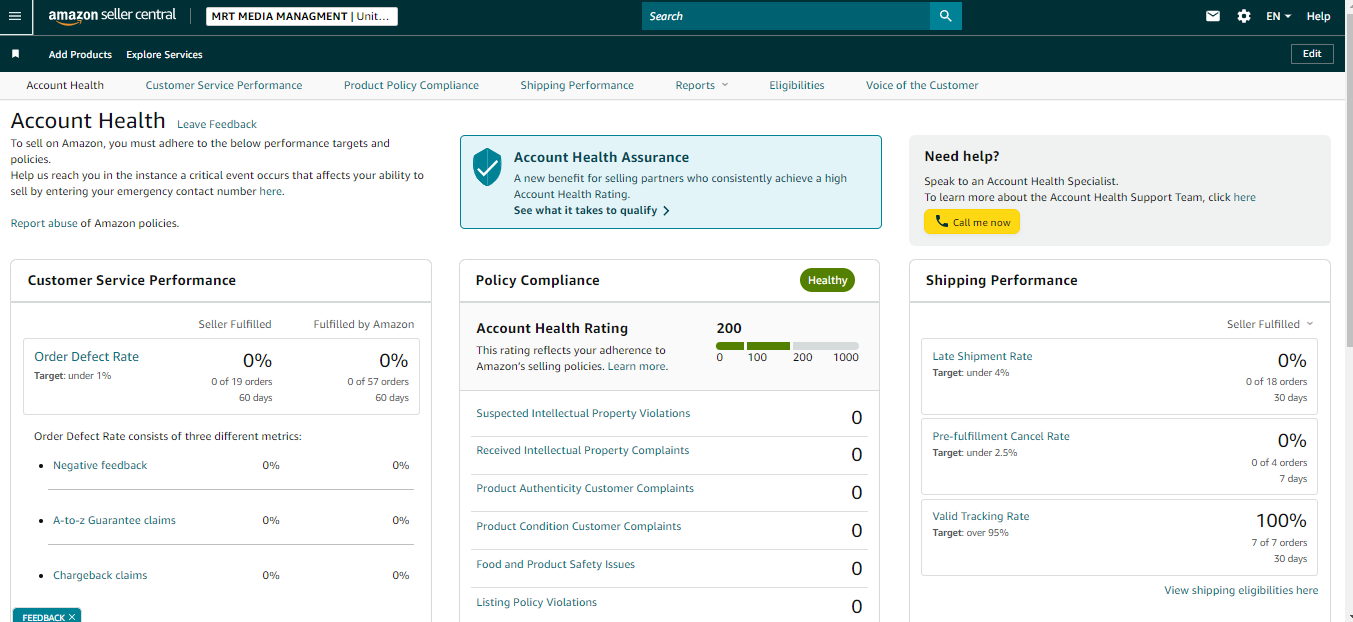Open the MRT MEDIA MANAGMENT account switcher
1353x622 pixels.
301,16
